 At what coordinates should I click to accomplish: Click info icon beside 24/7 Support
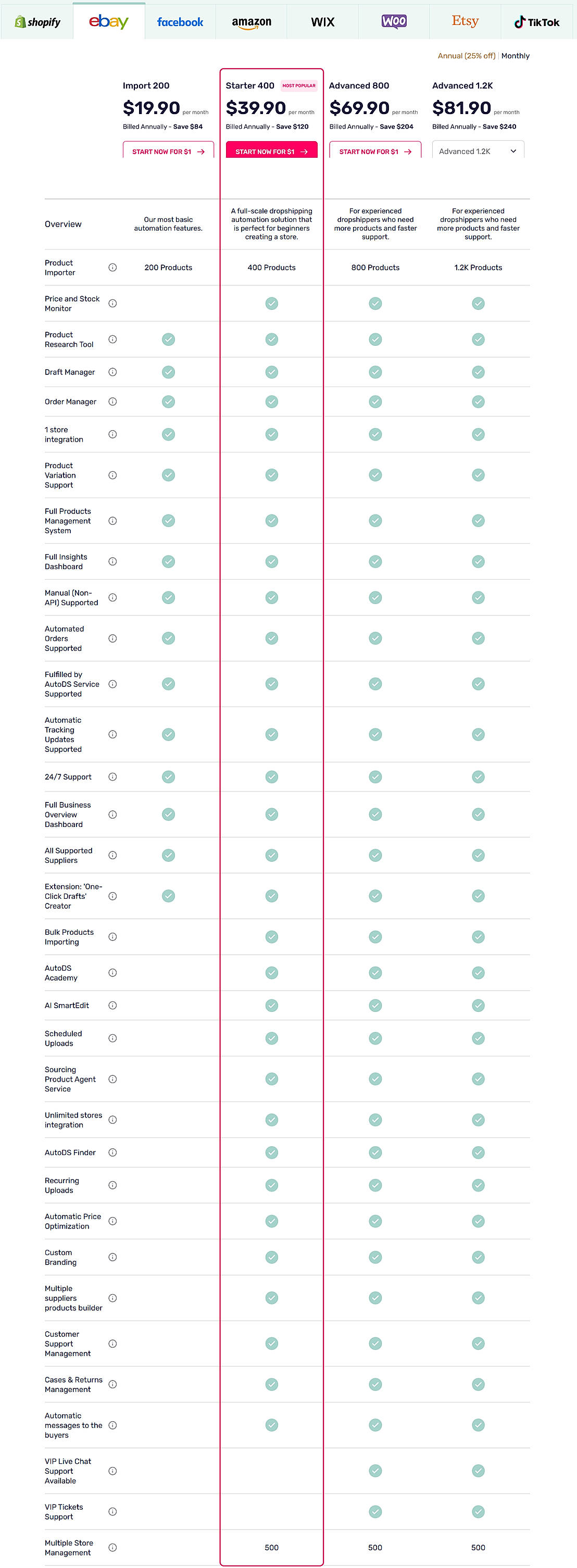[x=112, y=776]
